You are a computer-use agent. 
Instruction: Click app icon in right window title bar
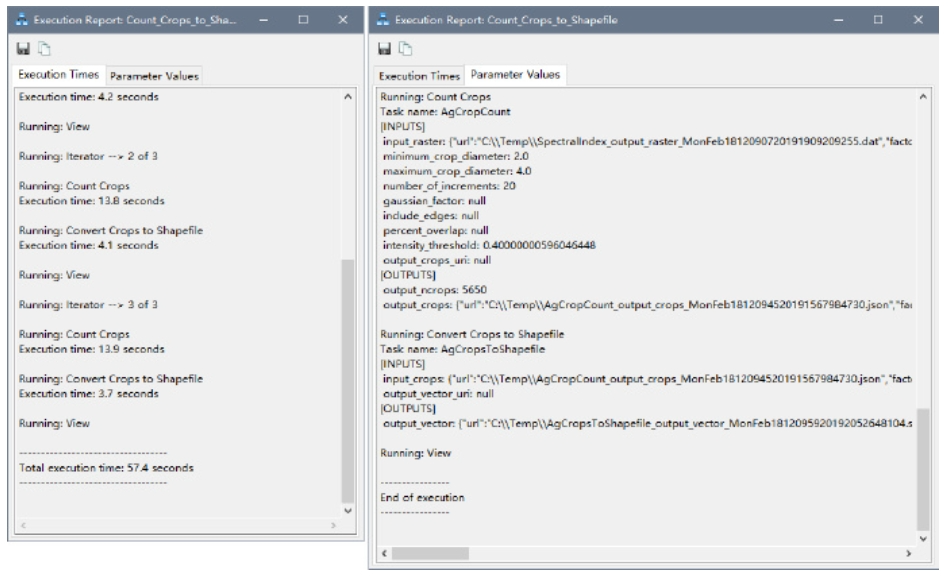[383, 20]
